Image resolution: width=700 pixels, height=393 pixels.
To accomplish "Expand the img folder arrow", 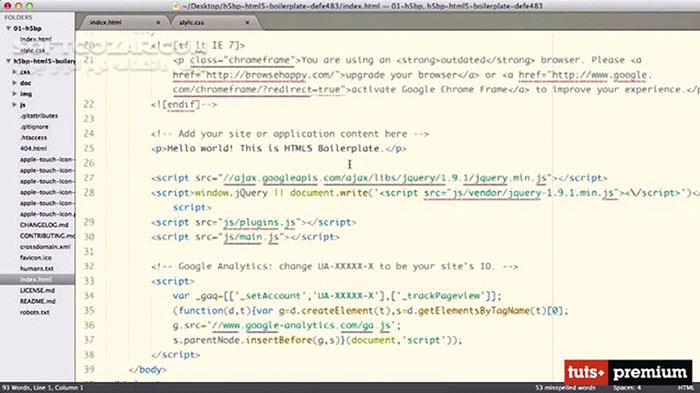I will click(x=14, y=94).
